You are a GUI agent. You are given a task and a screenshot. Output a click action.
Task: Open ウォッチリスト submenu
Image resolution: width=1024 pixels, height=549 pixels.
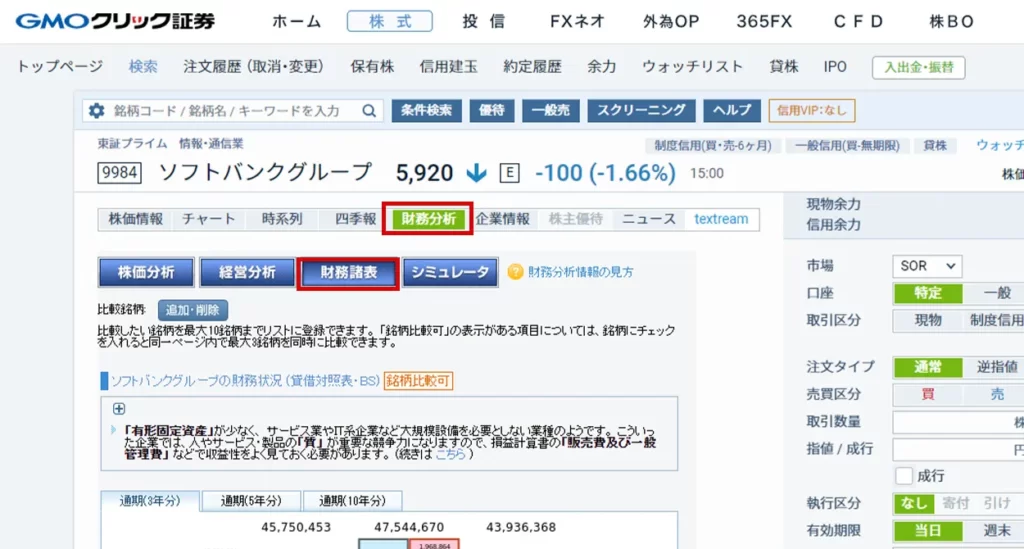click(692, 67)
